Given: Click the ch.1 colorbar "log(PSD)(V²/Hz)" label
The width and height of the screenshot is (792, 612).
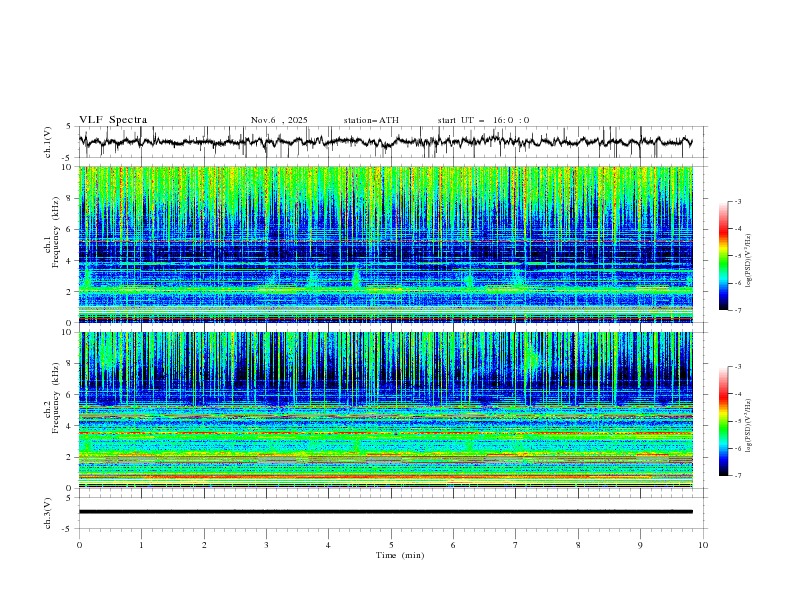Looking at the screenshot, I should [749, 261].
